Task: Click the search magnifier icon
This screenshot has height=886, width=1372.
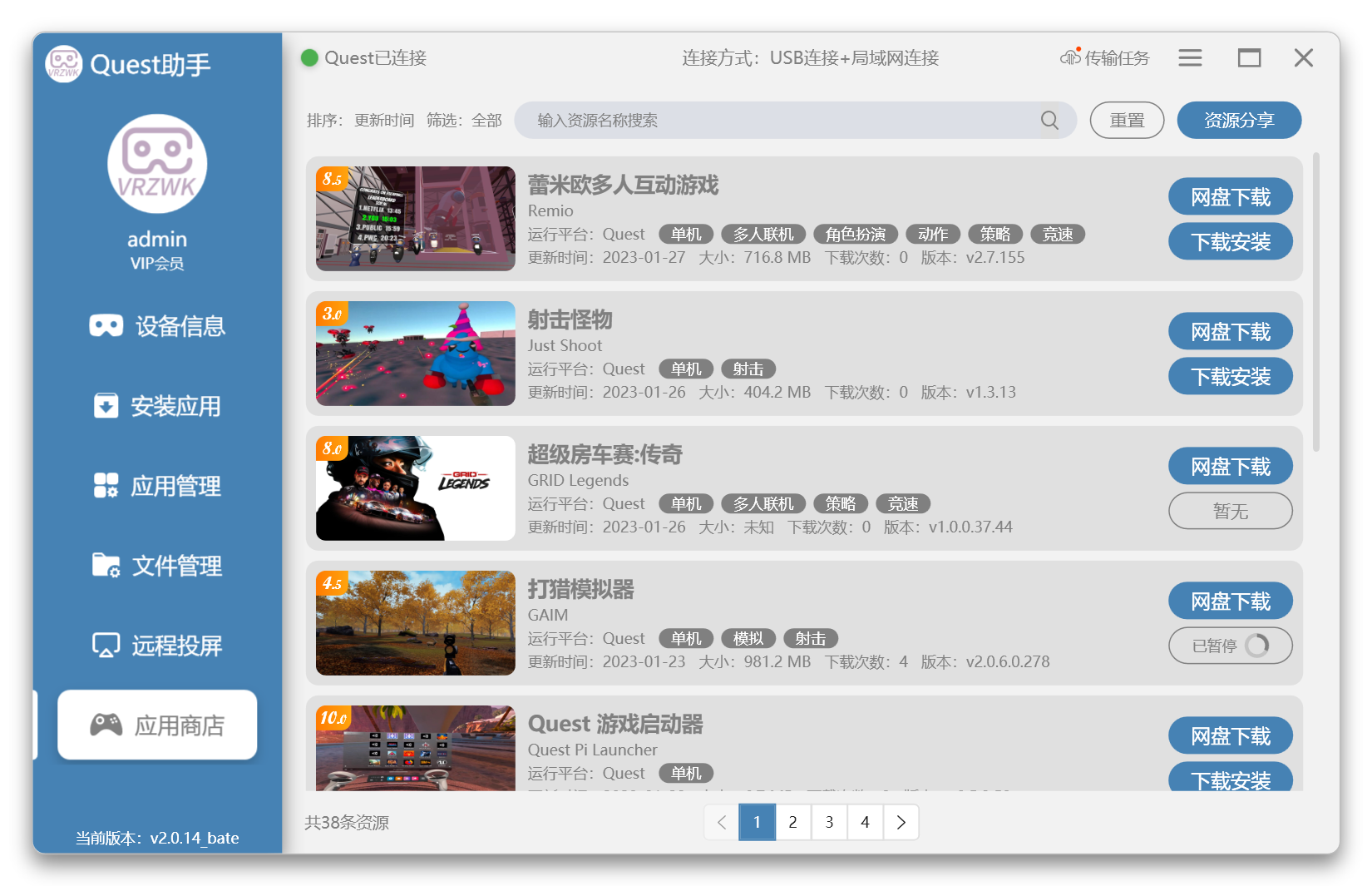Action: (x=1049, y=121)
